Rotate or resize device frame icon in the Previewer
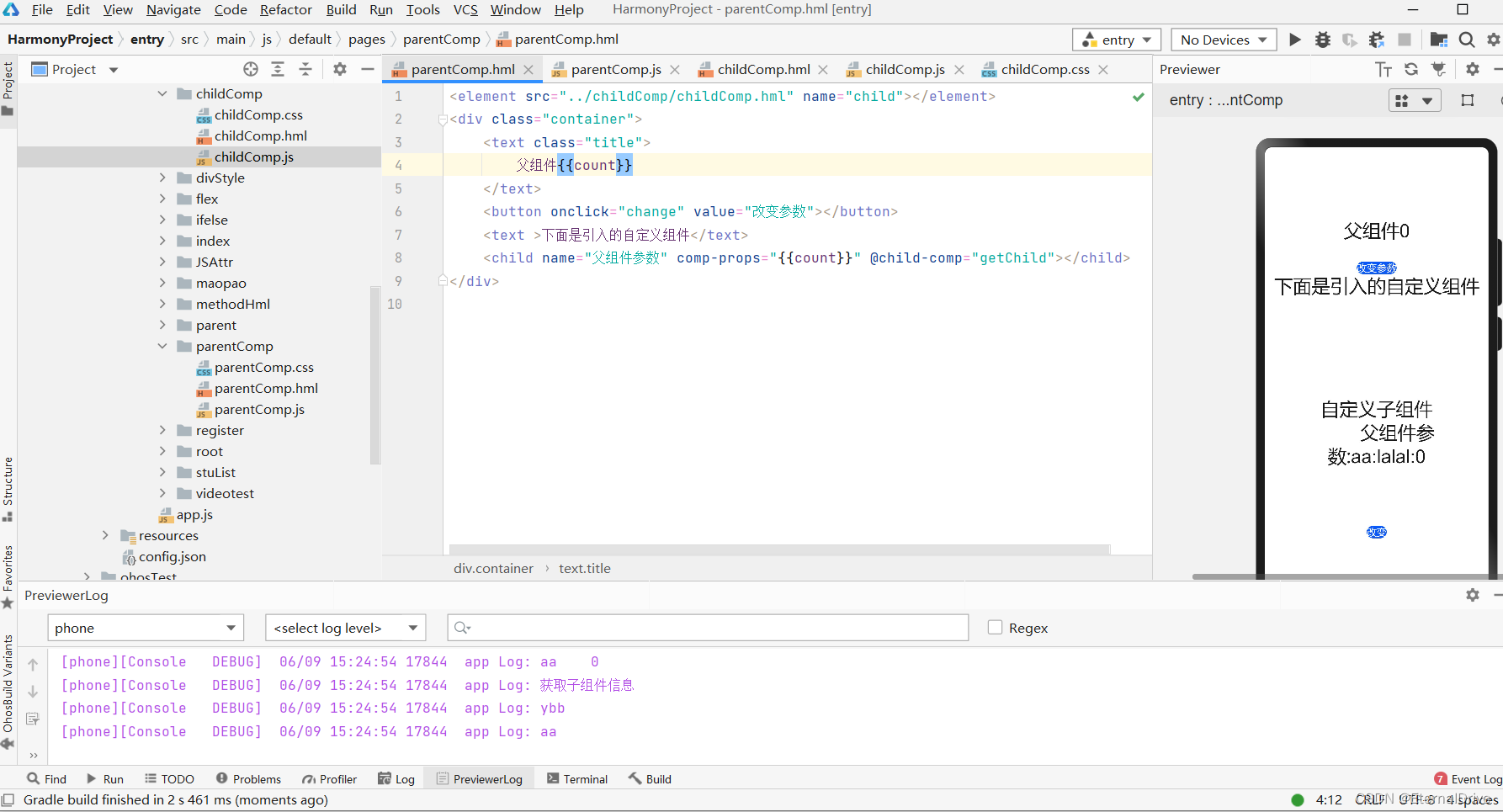Screen dimensions: 1503x812 [x=1468, y=100]
